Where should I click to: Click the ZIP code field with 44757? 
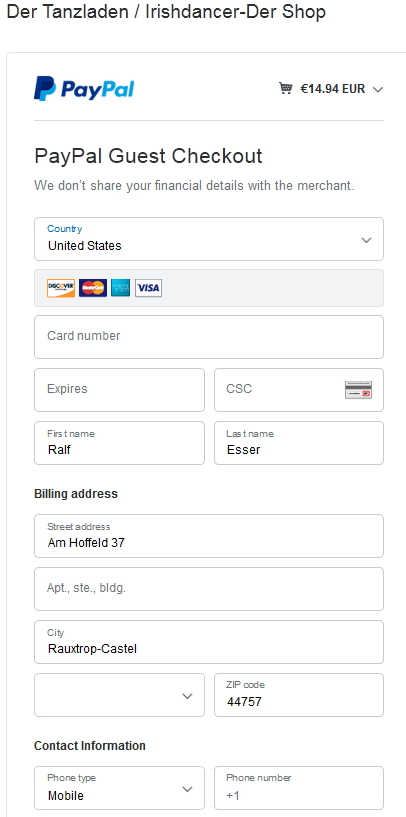point(299,695)
